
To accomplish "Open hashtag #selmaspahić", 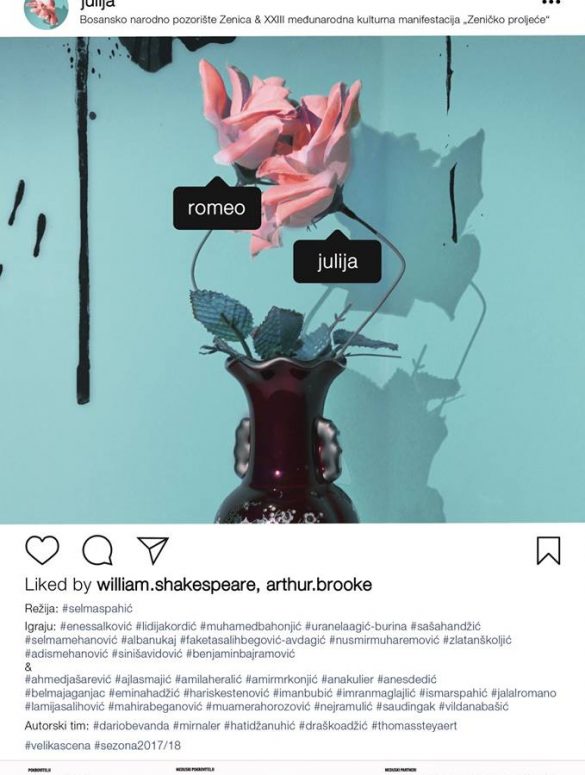I will pos(97,608).
